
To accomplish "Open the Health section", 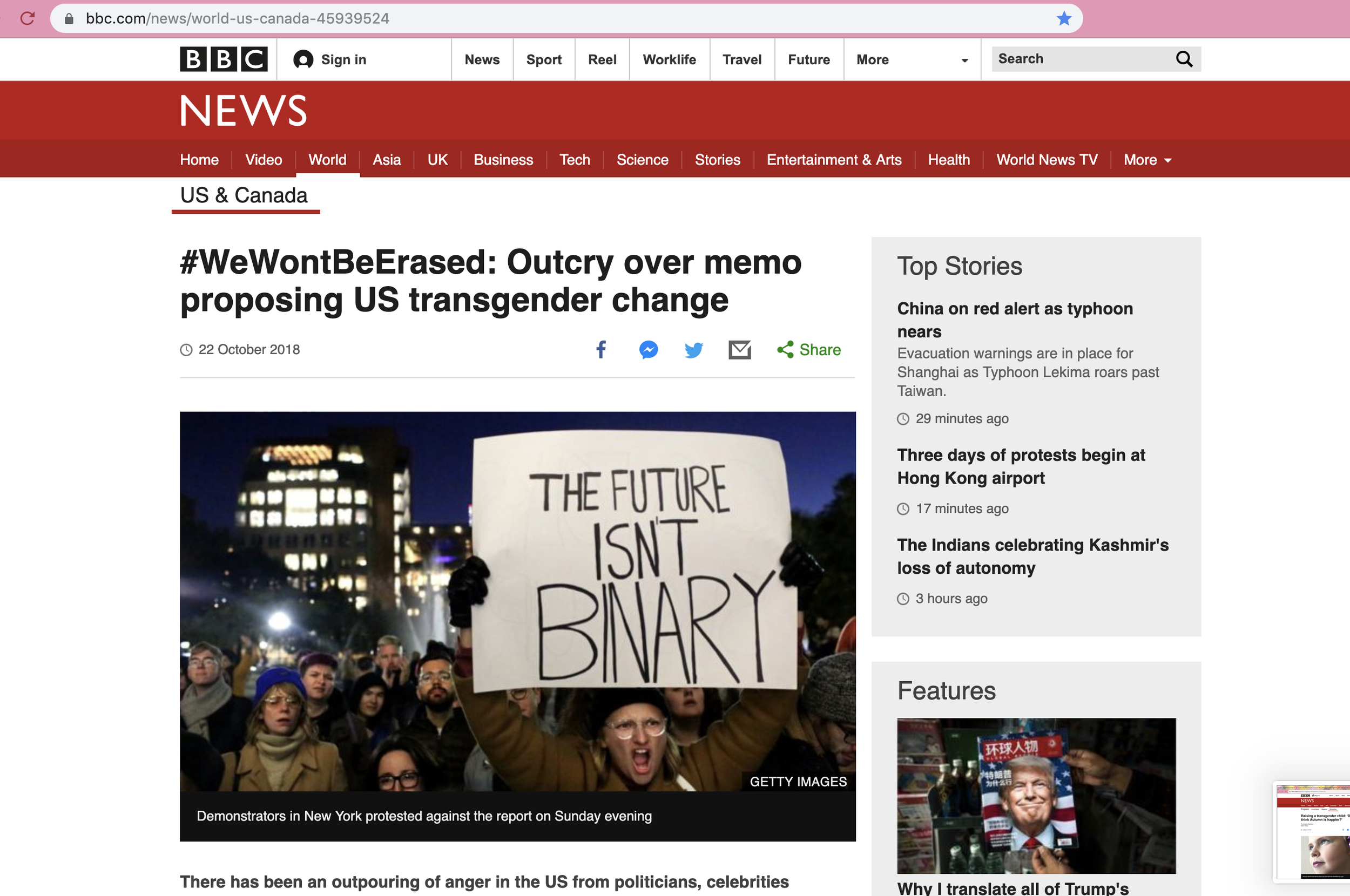I will coord(949,159).
